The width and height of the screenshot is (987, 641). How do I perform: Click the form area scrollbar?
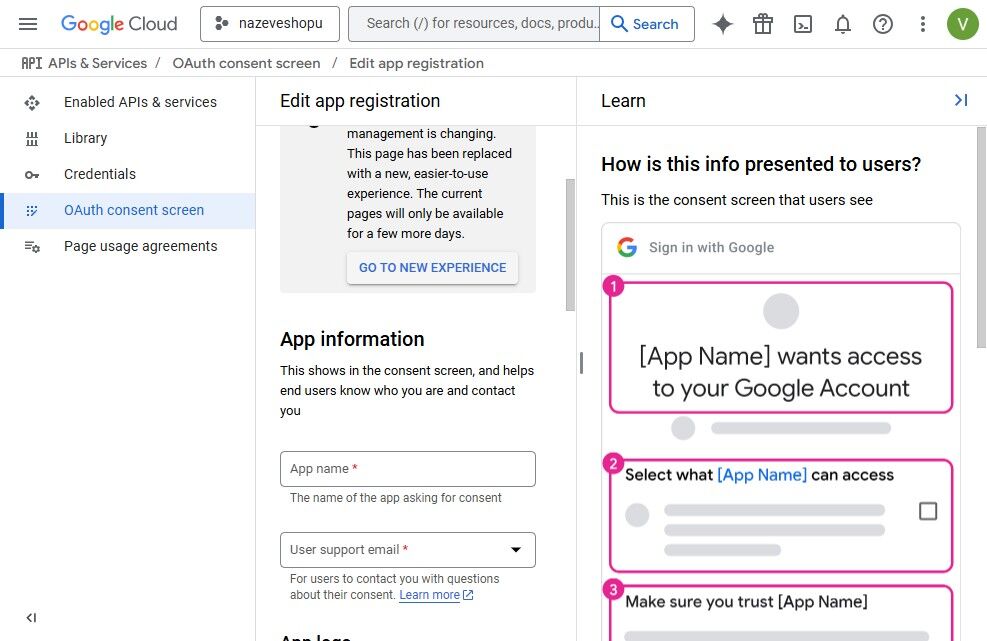[x=570, y=244]
